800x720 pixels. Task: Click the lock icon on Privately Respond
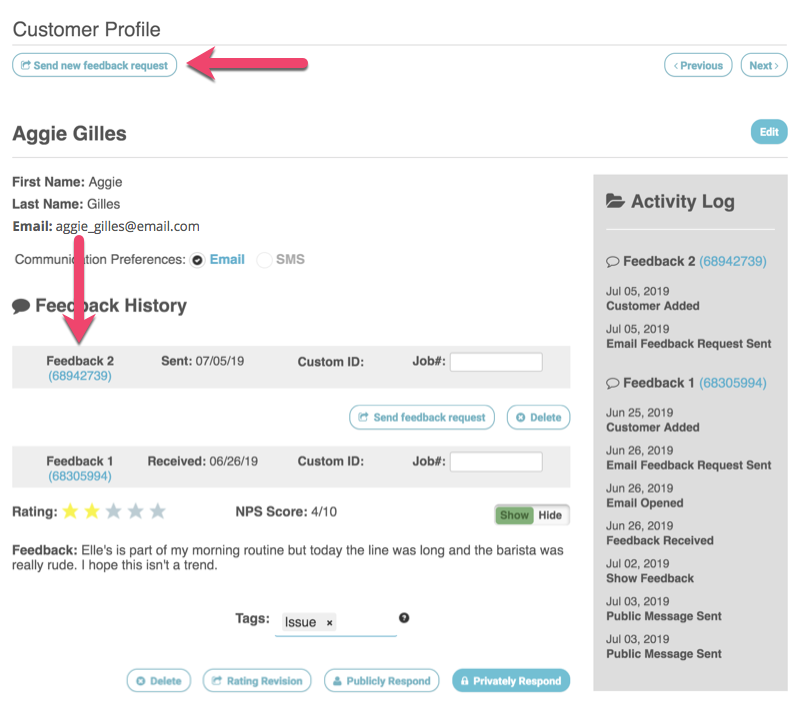466,680
